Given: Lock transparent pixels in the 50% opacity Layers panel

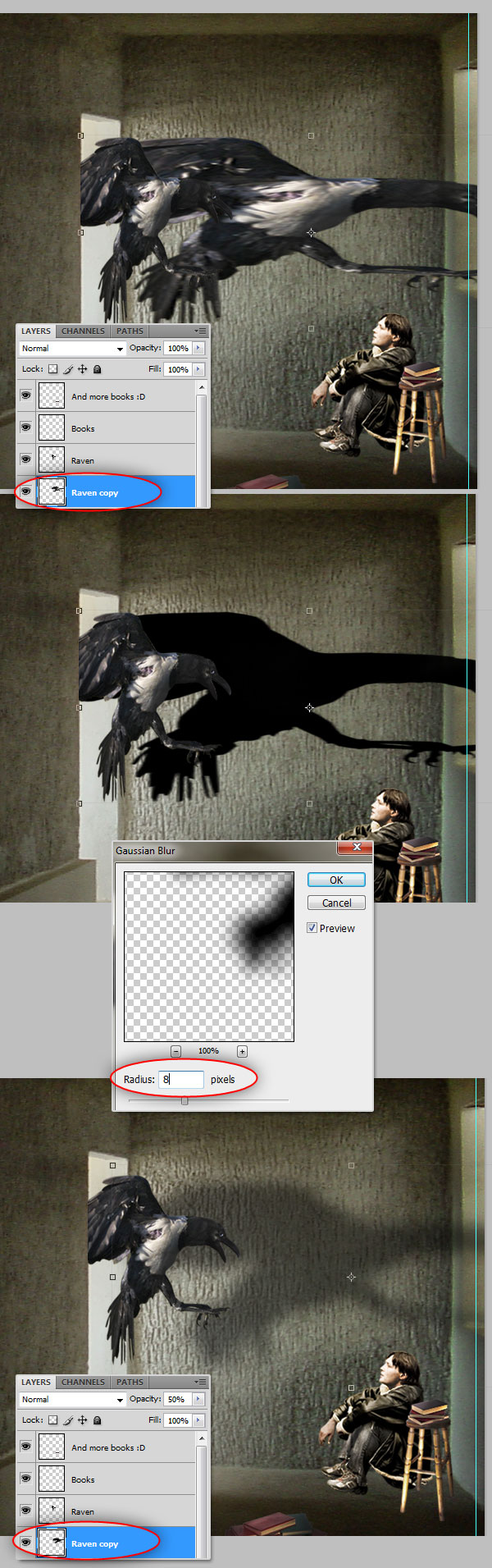Looking at the screenshot, I should pyautogui.click(x=53, y=1420).
